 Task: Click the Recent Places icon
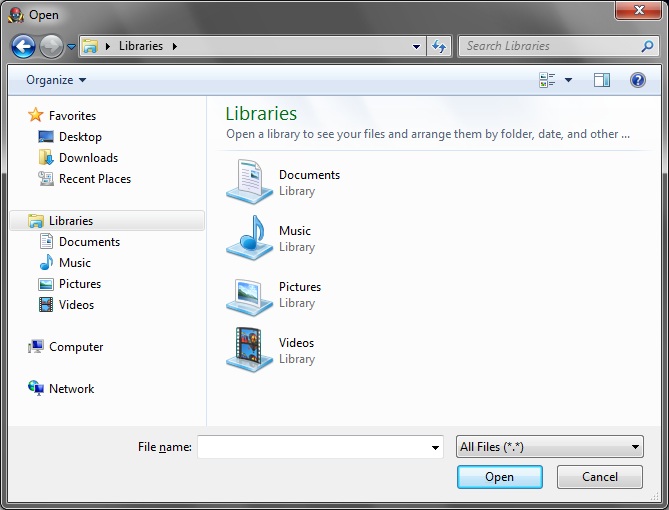46,178
